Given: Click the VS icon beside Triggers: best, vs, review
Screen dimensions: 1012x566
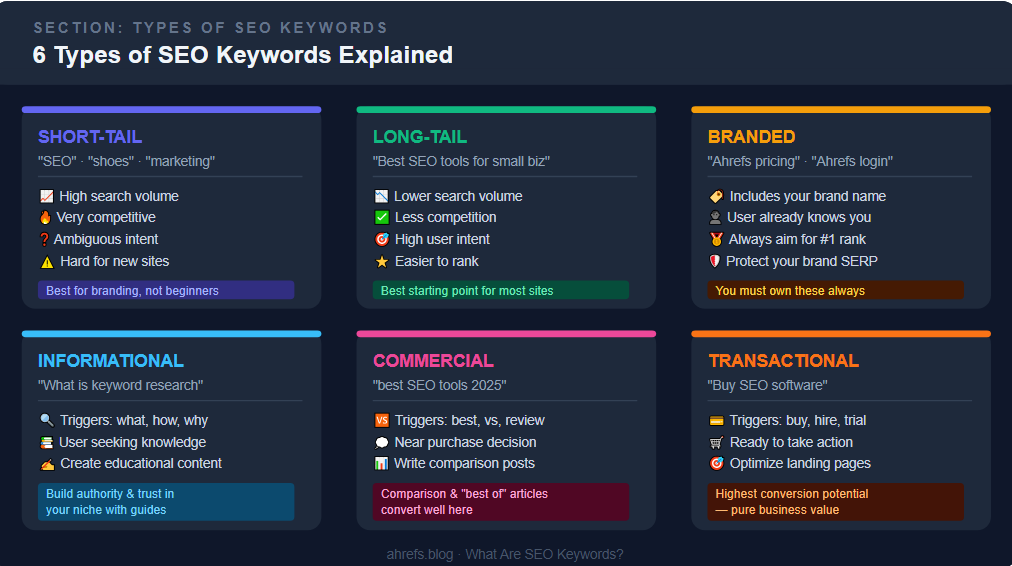Looking at the screenshot, I should click(x=382, y=420).
